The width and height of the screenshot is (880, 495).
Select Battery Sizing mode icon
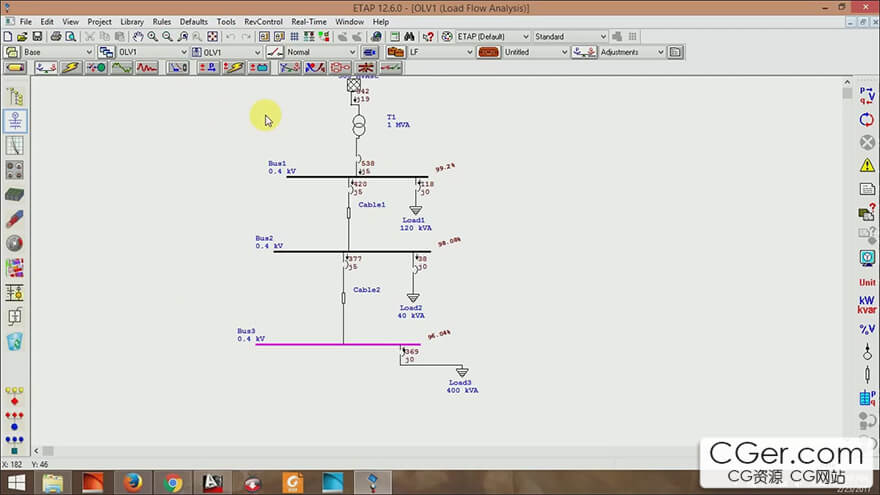[x=259, y=68]
